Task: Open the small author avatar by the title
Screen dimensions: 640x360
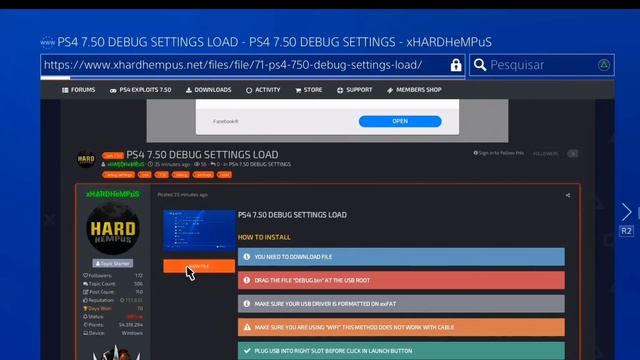Action: (86, 158)
